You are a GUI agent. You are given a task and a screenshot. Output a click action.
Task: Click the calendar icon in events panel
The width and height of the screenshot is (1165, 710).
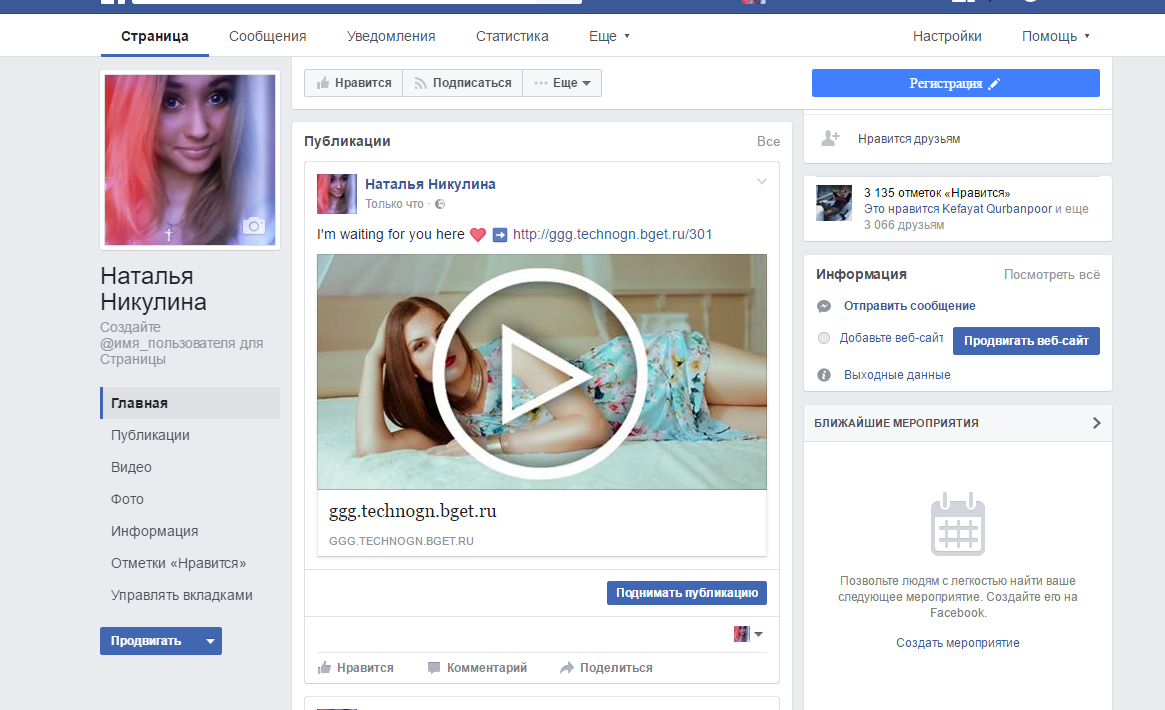click(958, 524)
